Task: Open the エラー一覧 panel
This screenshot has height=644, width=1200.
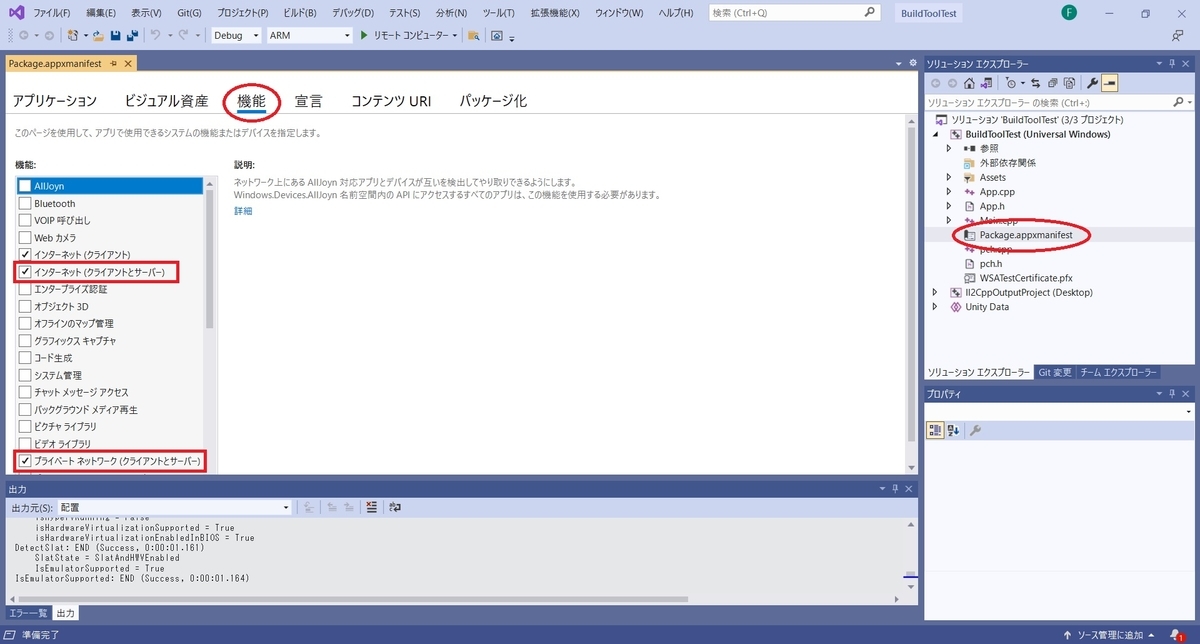Action: 28,613
